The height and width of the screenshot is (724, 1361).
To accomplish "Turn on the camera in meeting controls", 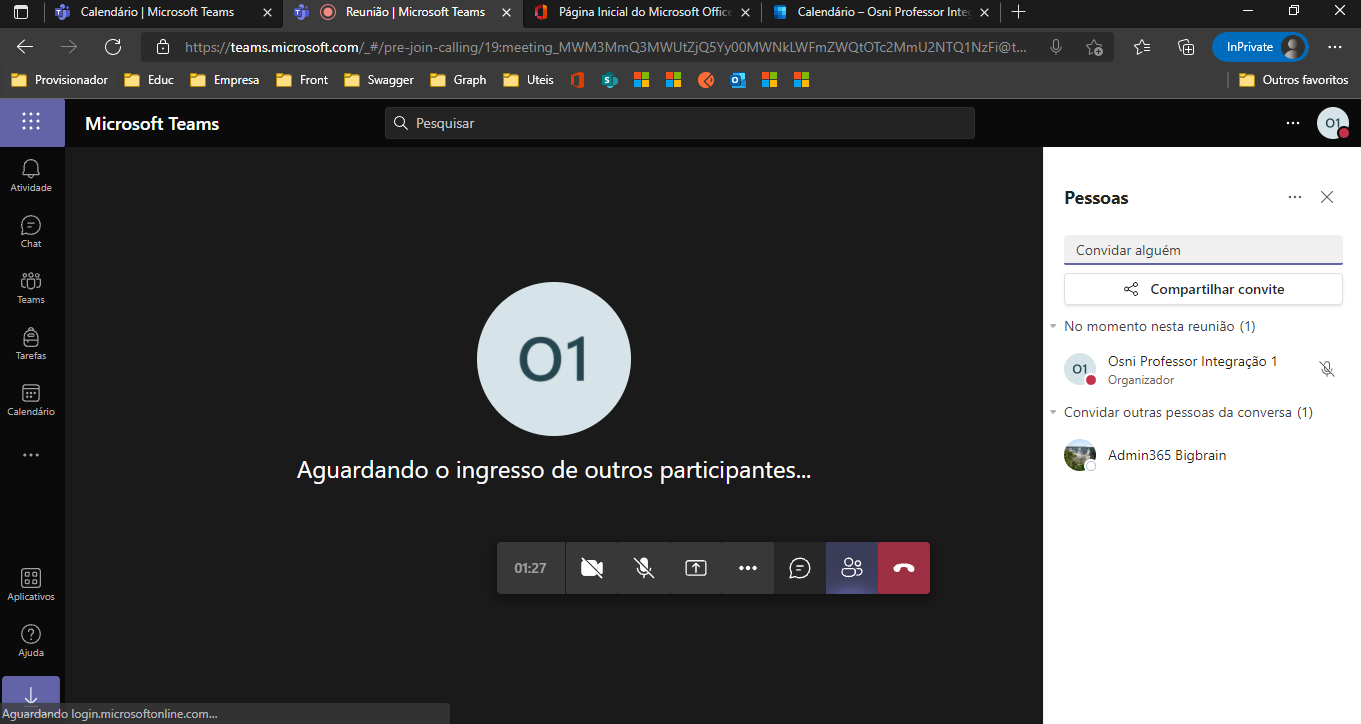I will tap(592, 568).
